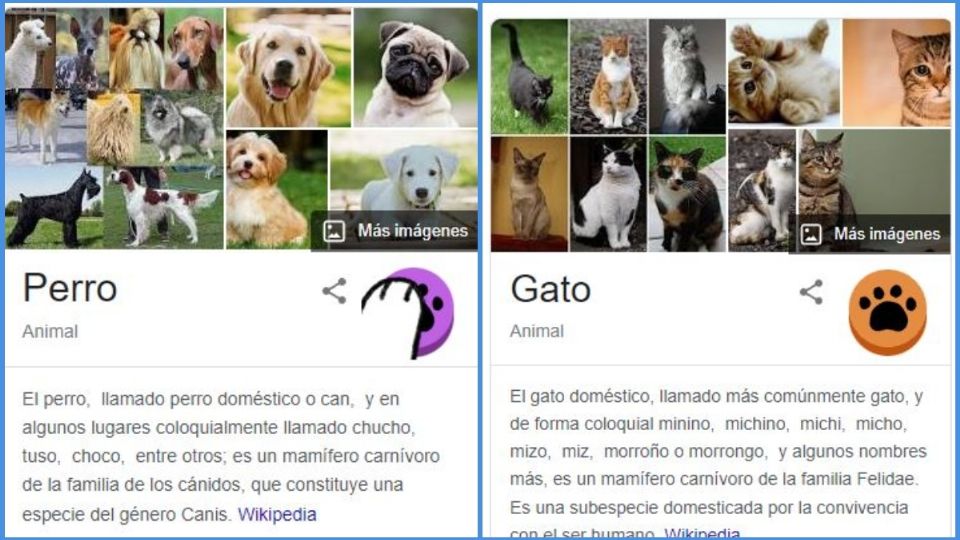Click the image icon in cat Más imágenes

point(811,234)
